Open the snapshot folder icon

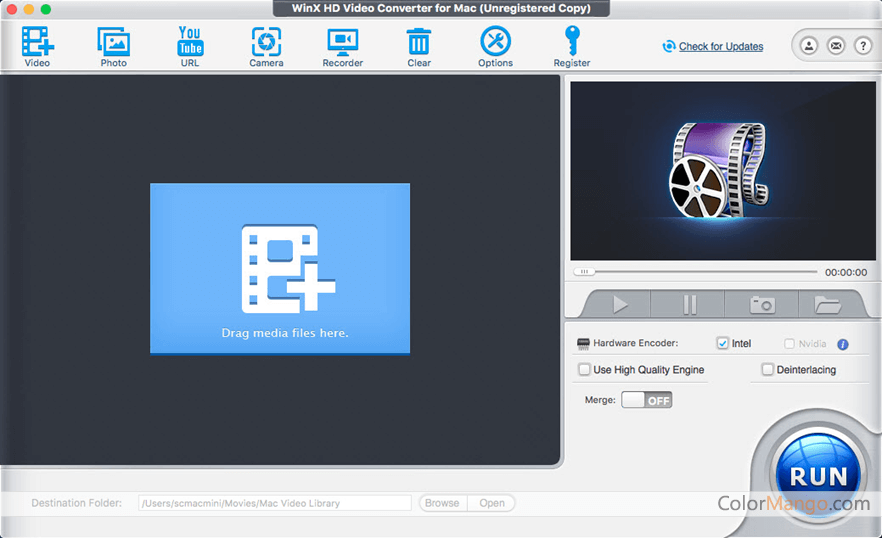pyautogui.click(x=827, y=304)
